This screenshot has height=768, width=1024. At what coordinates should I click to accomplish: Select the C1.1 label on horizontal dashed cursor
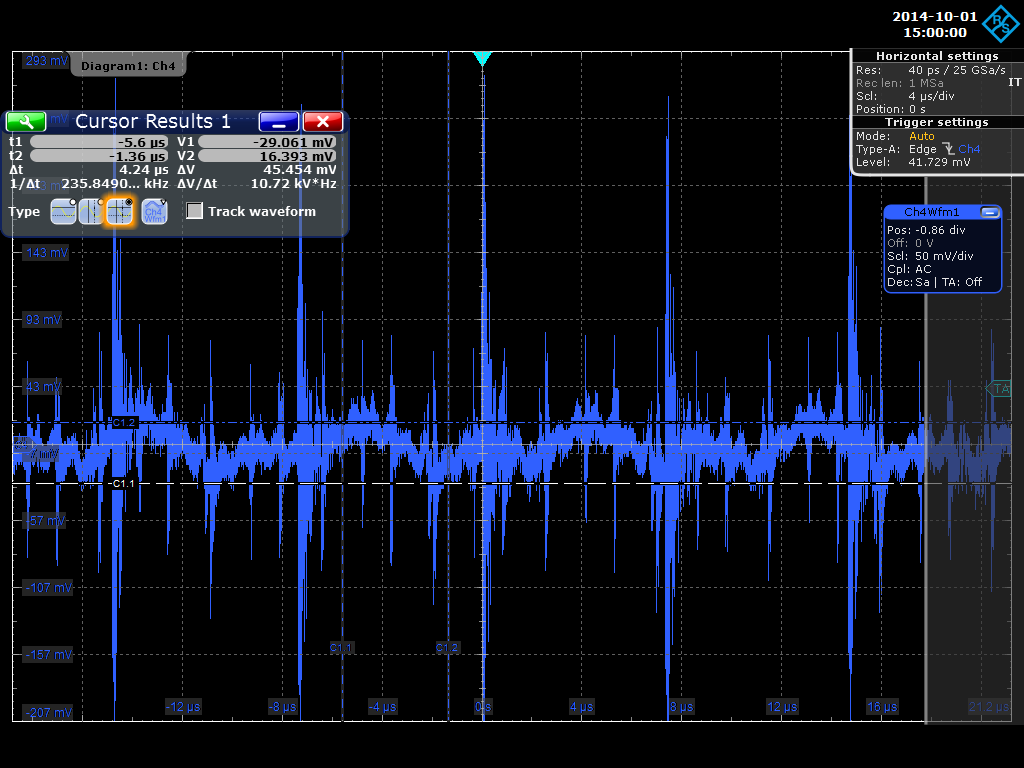(123, 483)
